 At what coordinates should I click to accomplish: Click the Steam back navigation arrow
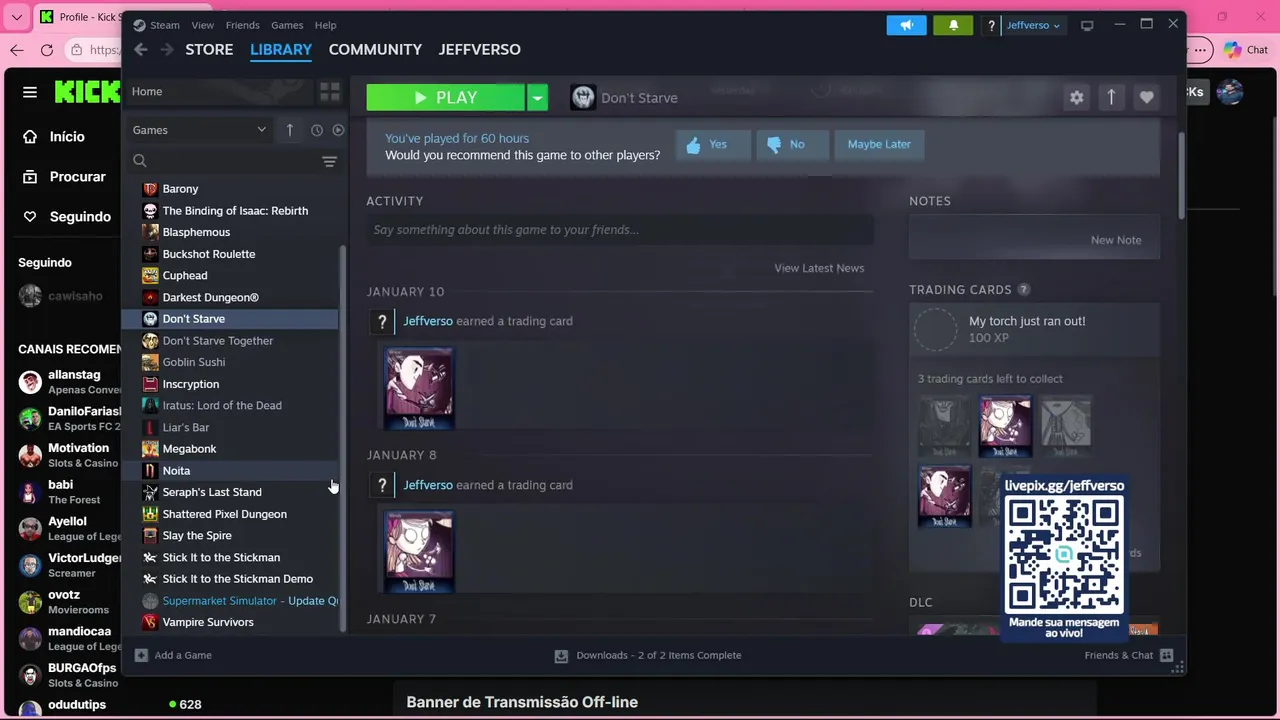tap(141, 49)
